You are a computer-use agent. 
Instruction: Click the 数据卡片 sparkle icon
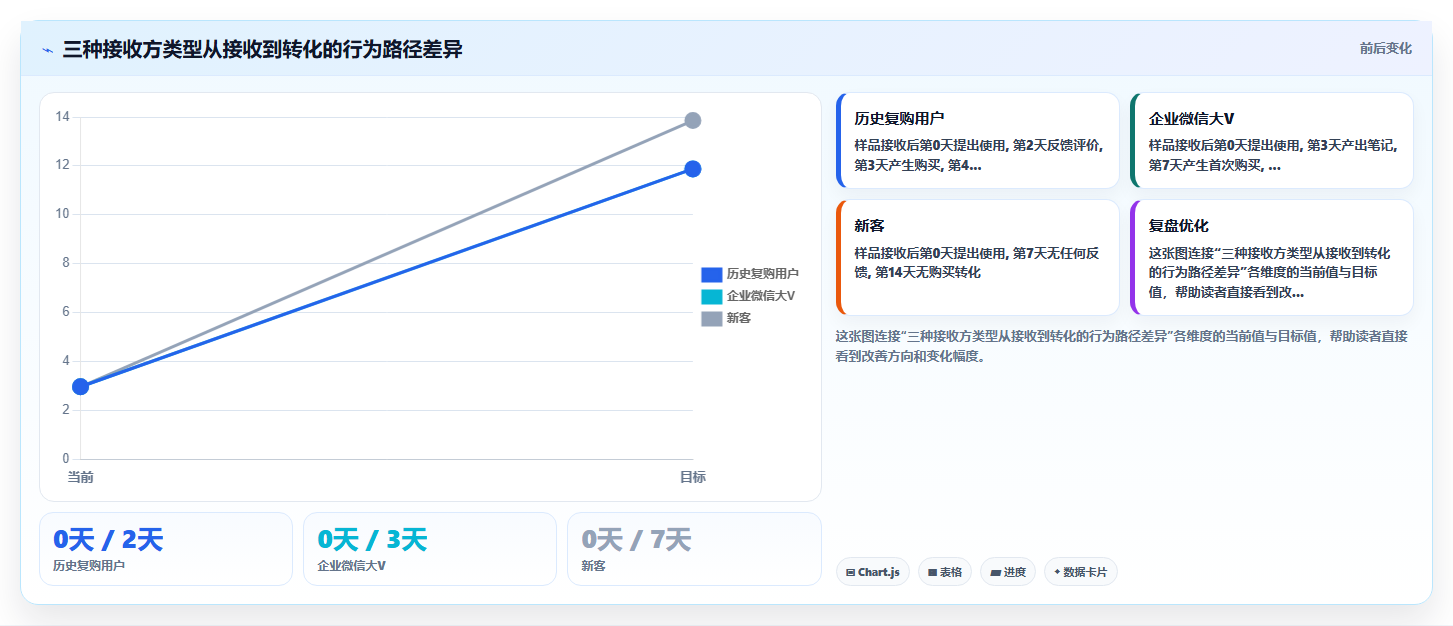coord(1057,572)
